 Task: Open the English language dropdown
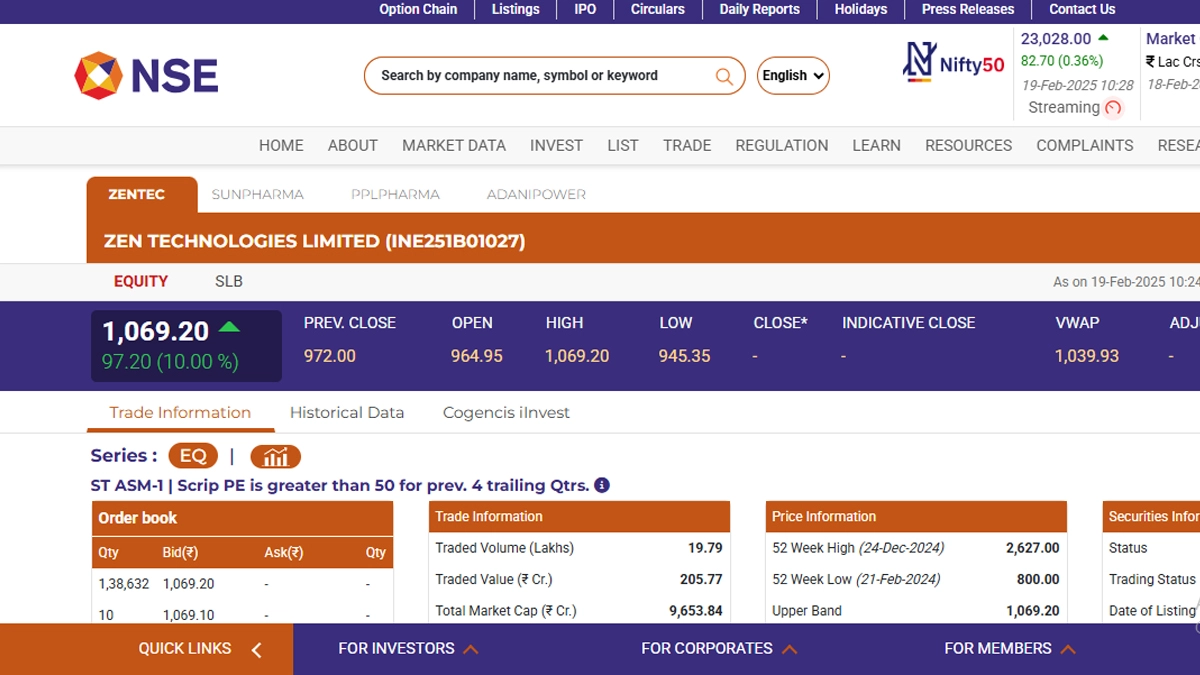tap(793, 76)
